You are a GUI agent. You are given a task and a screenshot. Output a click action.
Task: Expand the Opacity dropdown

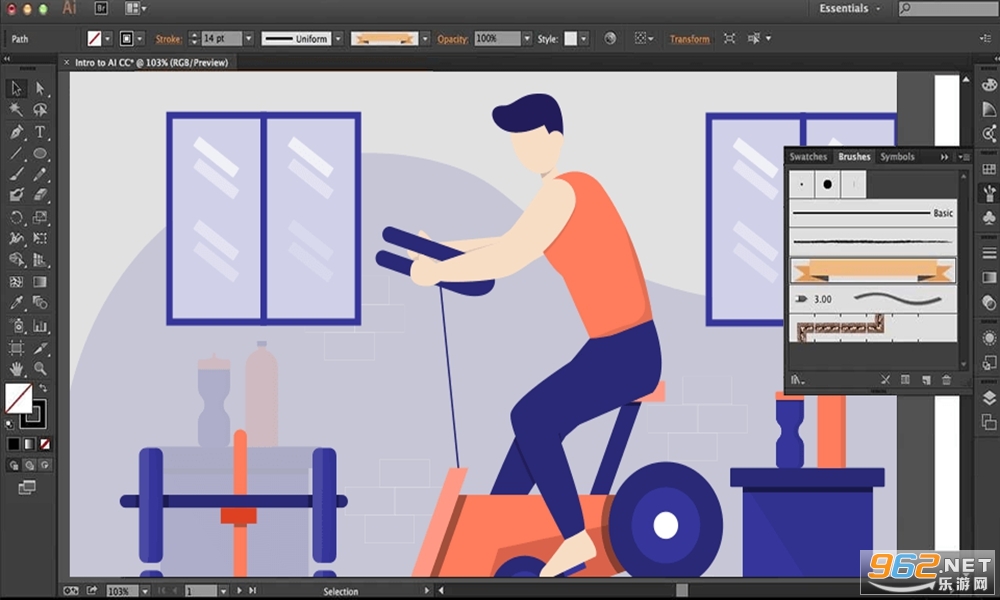(x=527, y=39)
